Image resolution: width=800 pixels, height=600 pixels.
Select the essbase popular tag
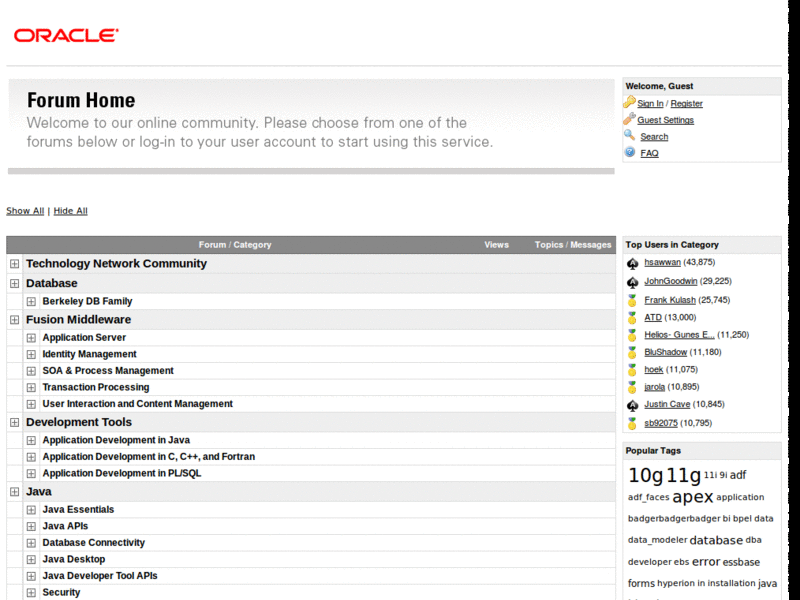[741, 562]
